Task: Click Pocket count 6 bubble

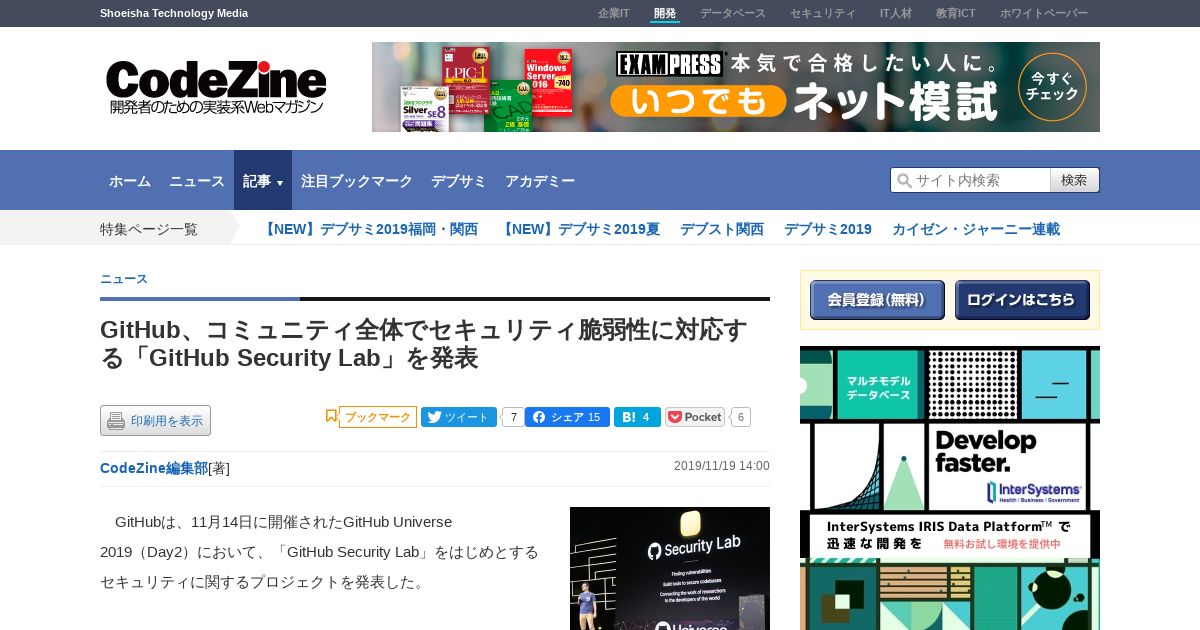Action: click(x=740, y=417)
